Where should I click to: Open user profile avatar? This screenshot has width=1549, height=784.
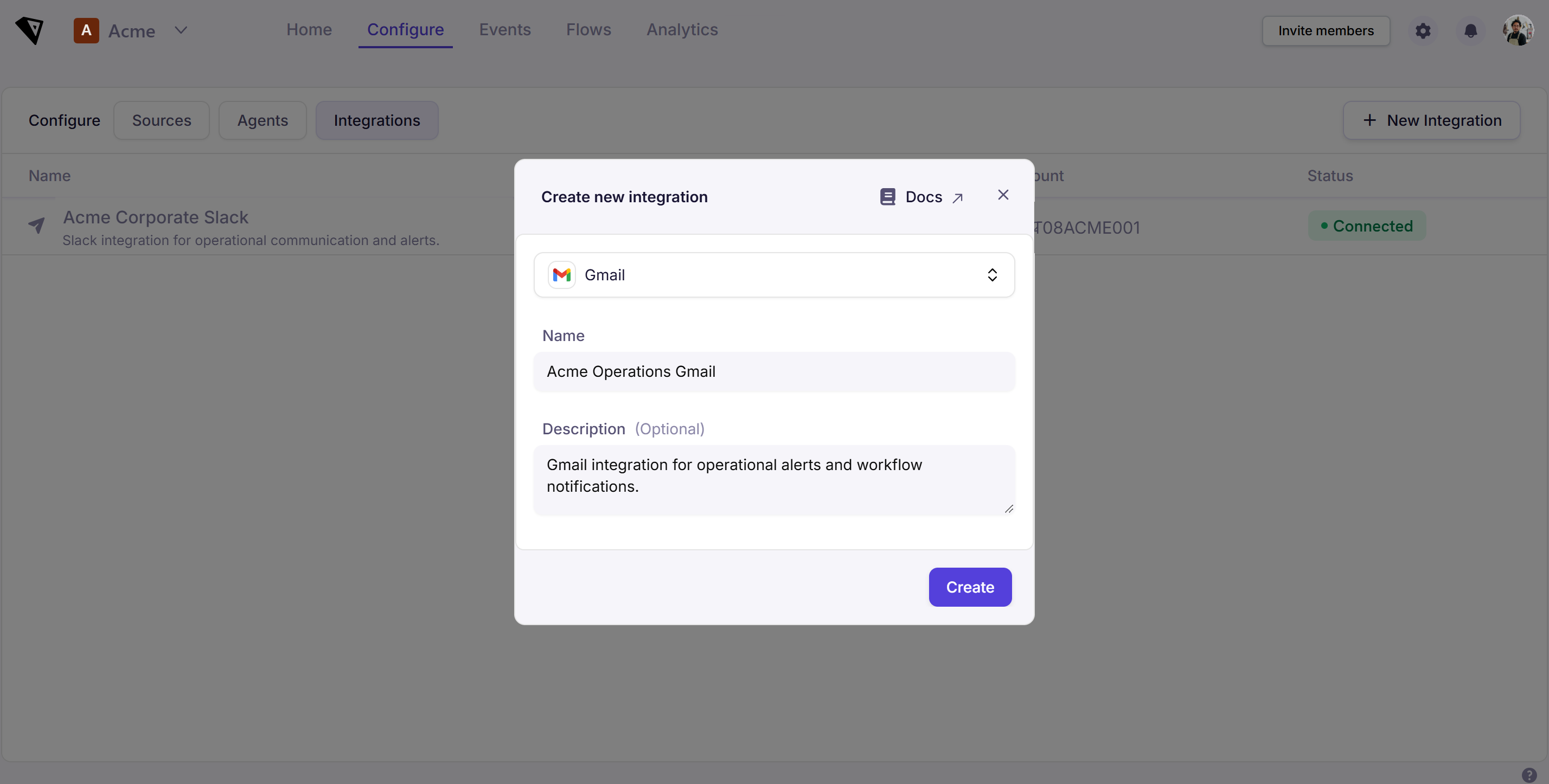[x=1518, y=30]
